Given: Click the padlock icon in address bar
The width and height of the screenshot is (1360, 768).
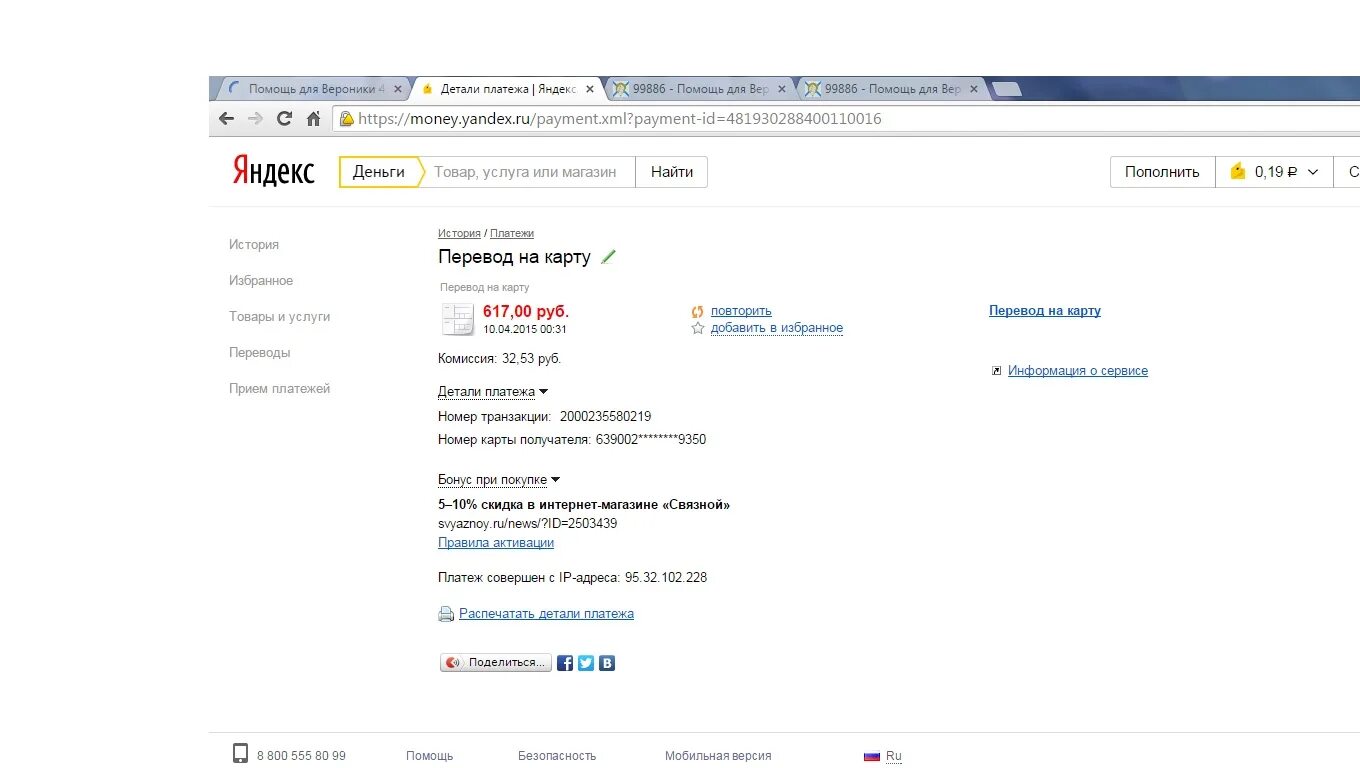Looking at the screenshot, I should click(x=347, y=119).
